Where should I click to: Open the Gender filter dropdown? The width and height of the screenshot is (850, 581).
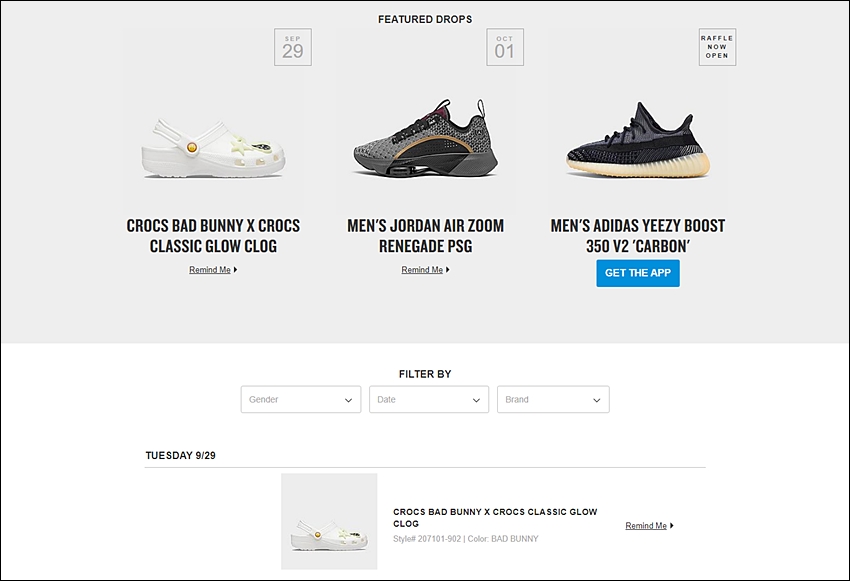tap(301, 399)
